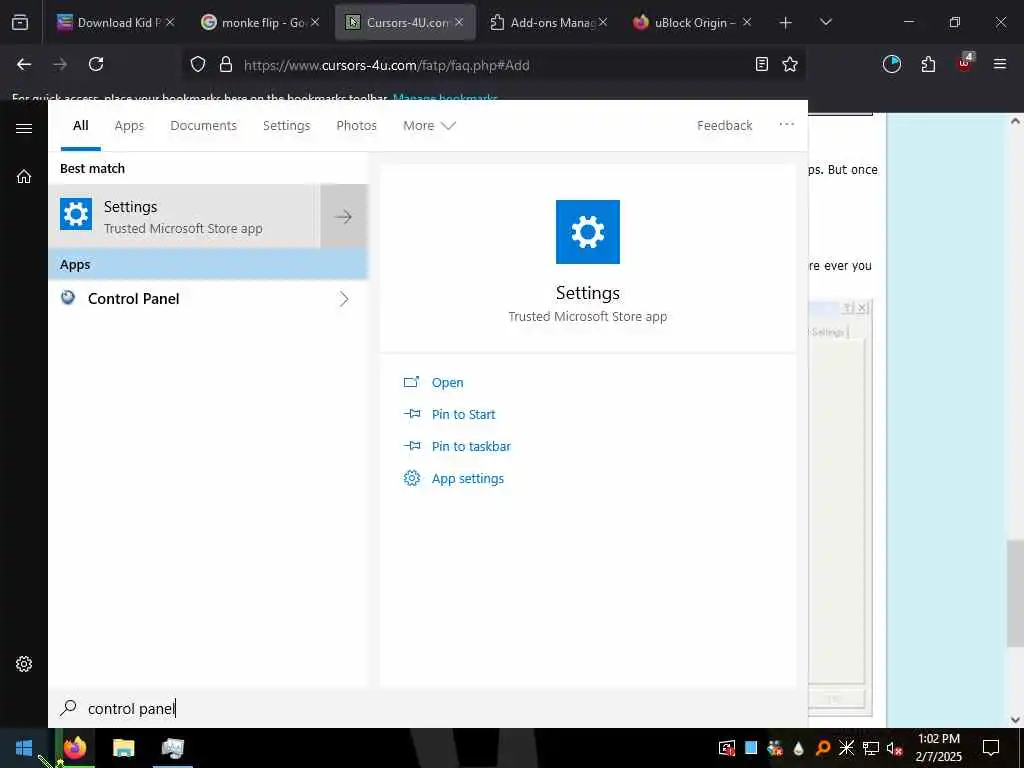Close the monke flip tab
1024x768 pixels.
[315, 22]
